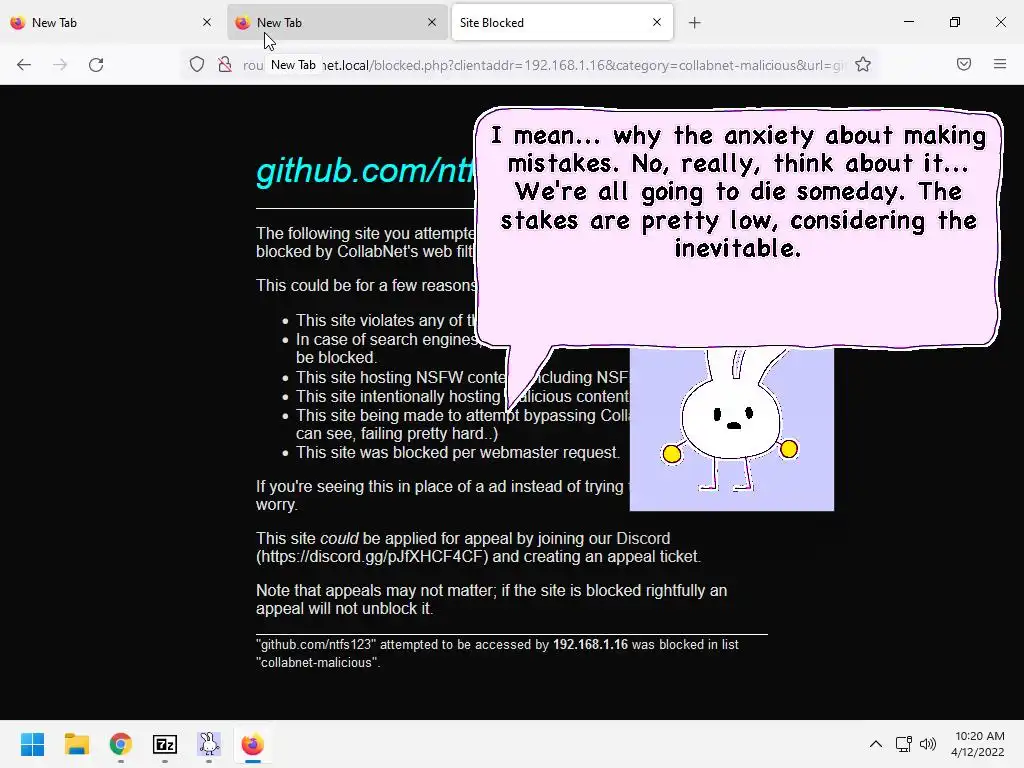Show hidden system tray icons

coord(876,744)
